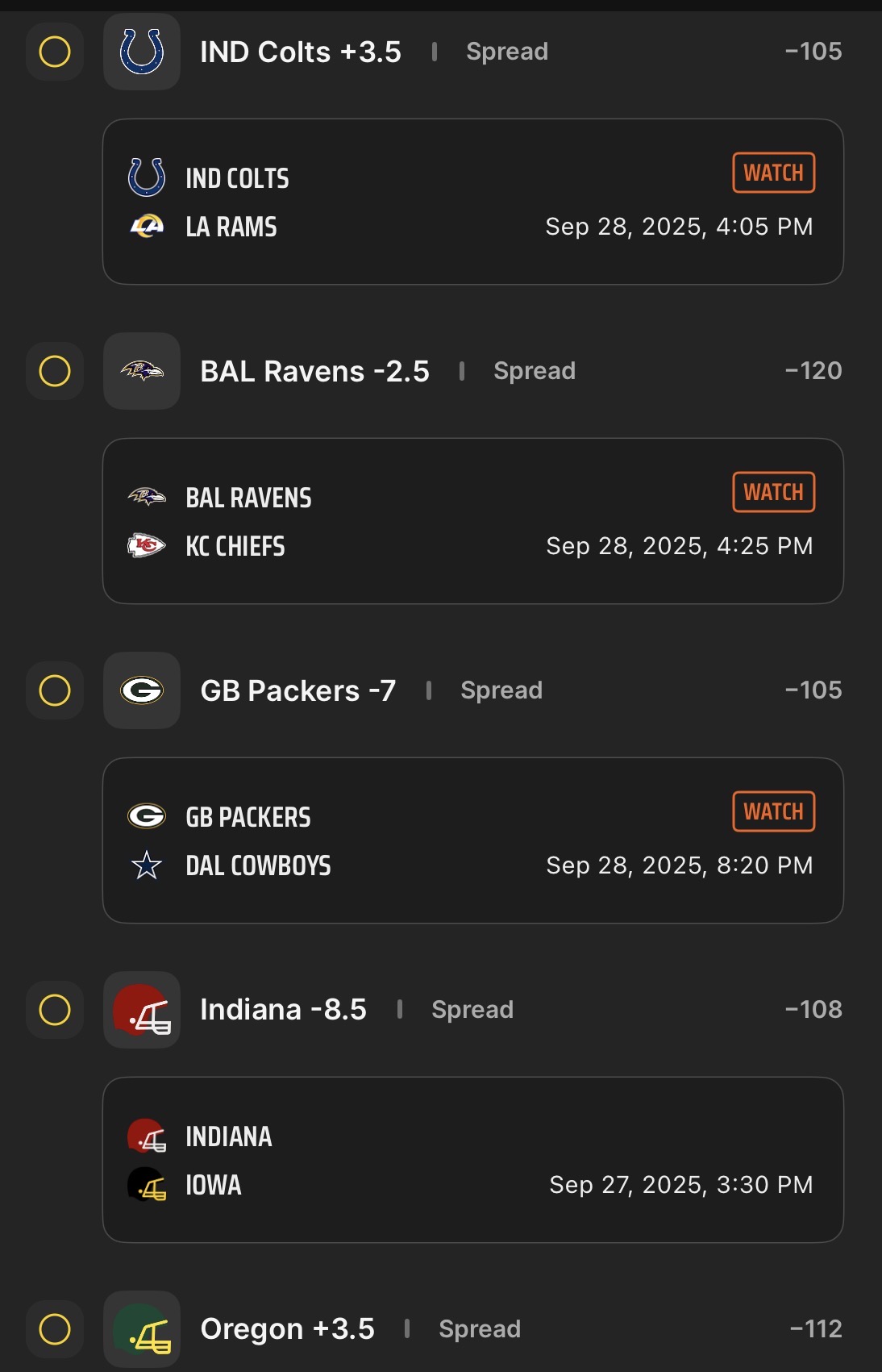Click the Indiana red helmet tile
Screen dimensions: 882x1372
pyautogui.click(x=142, y=1010)
